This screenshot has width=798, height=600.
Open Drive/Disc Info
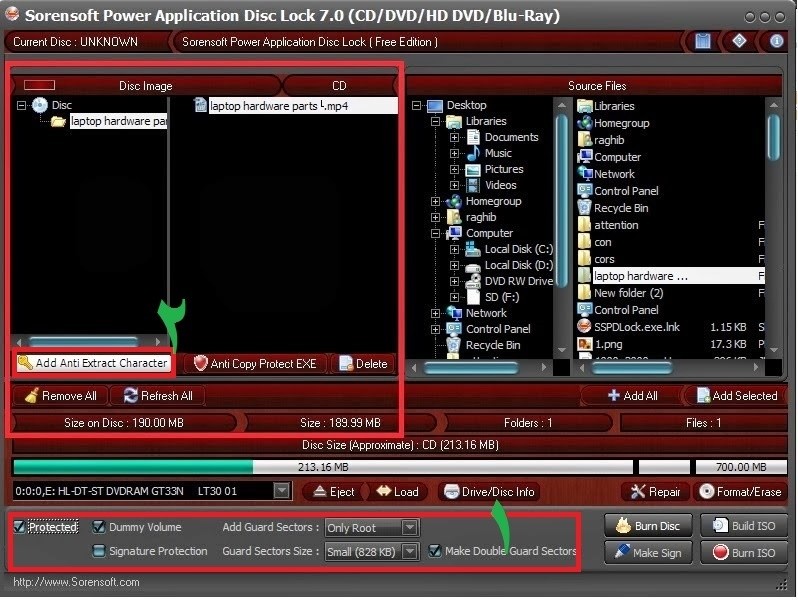(x=489, y=492)
